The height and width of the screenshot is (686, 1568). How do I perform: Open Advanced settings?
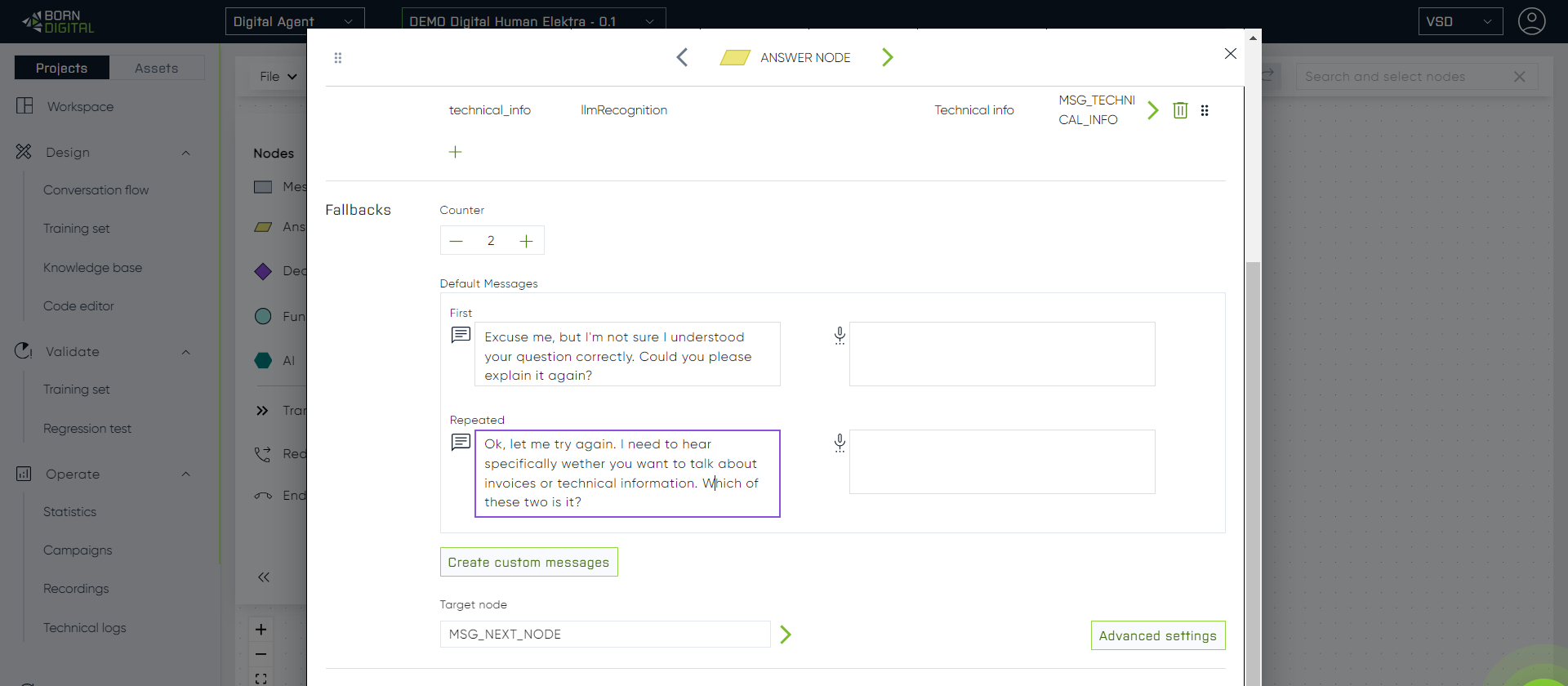[1158, 635]
